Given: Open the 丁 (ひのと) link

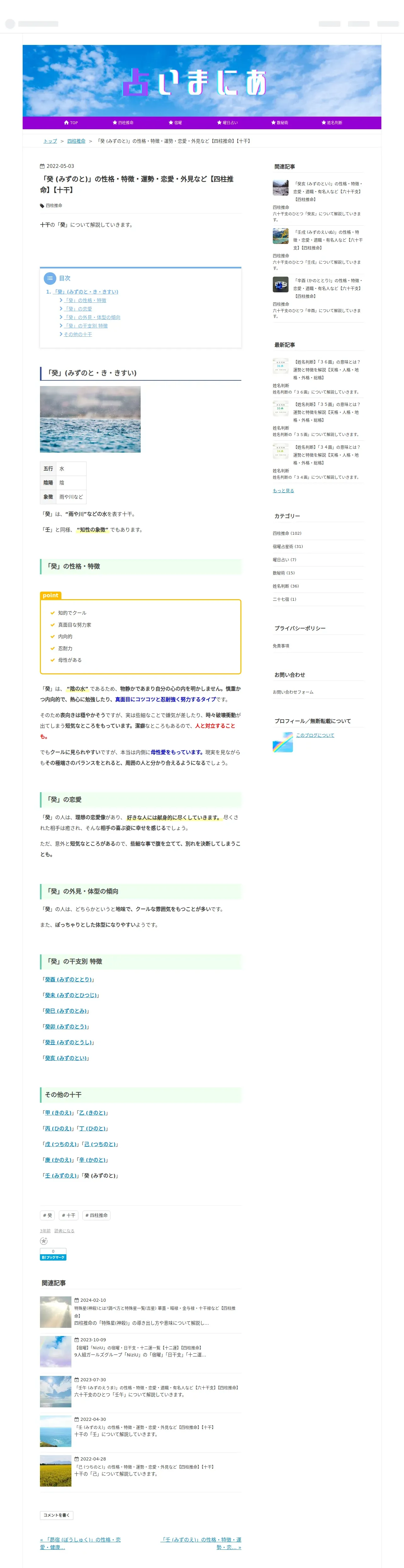Looking at the screenshot, I should (92, 1129).
